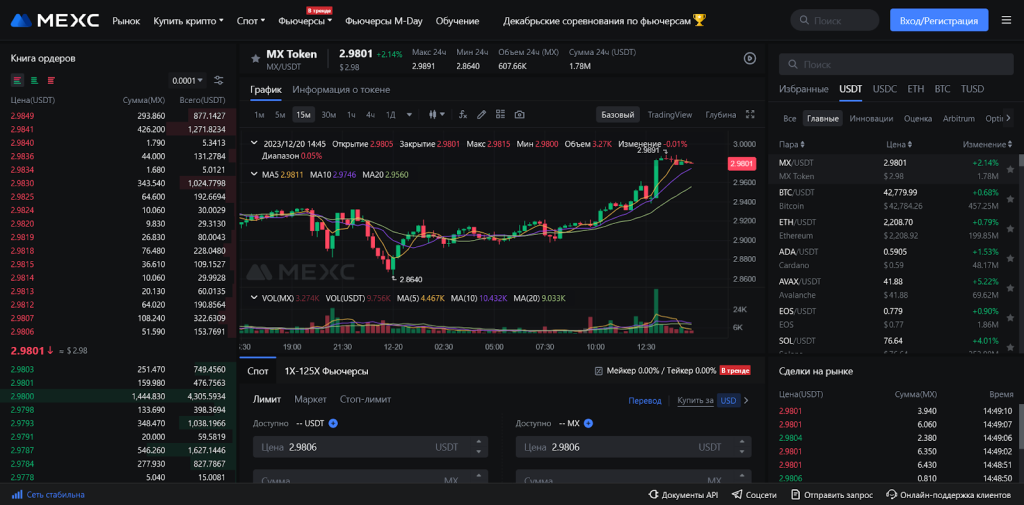Open the Купить крипто dropdown menu
This screenshot has height=505, width=1024.
coord(188,21)
